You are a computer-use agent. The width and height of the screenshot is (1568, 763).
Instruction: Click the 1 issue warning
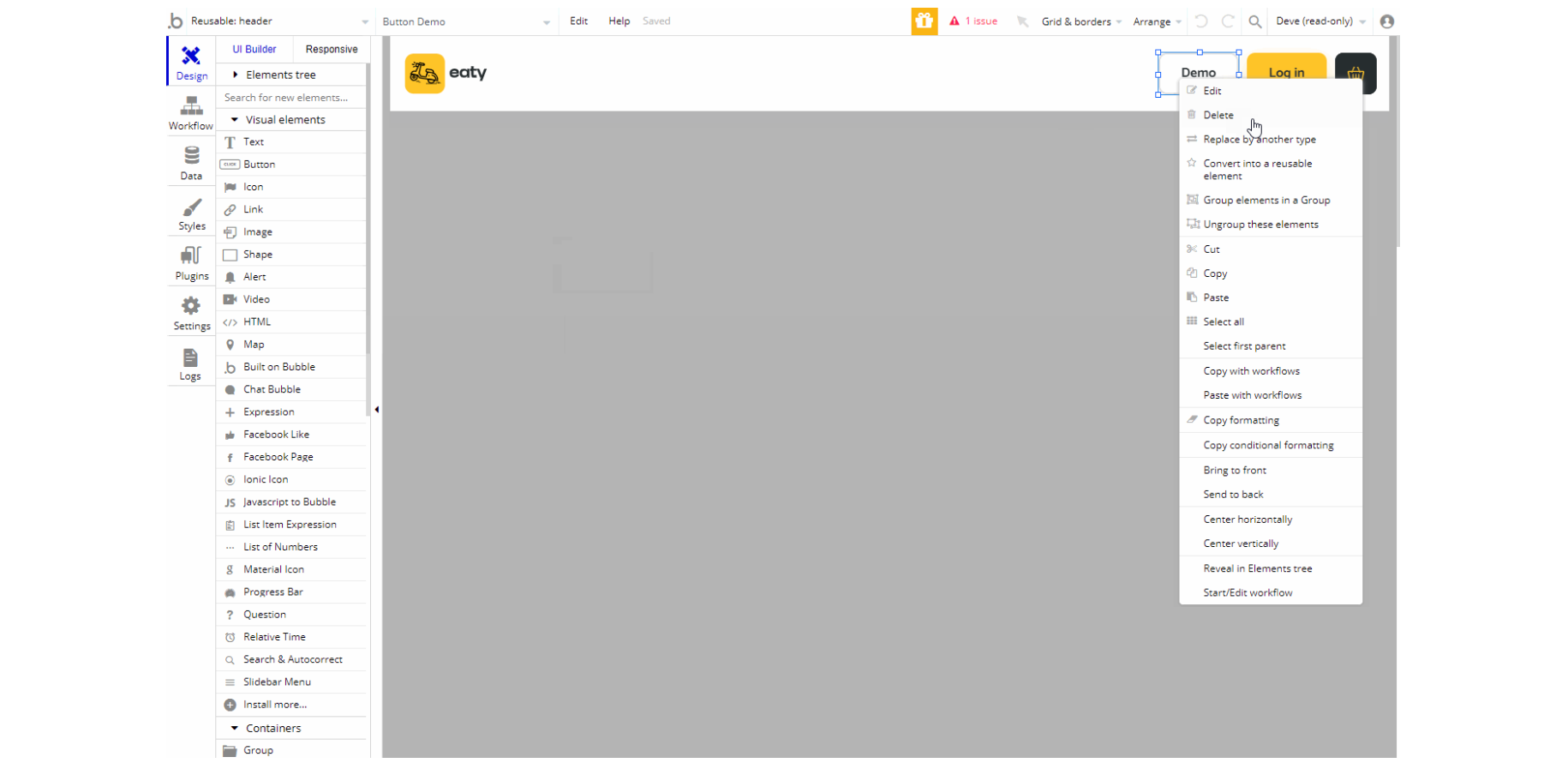pyautogui.click(x=973, y=21)
